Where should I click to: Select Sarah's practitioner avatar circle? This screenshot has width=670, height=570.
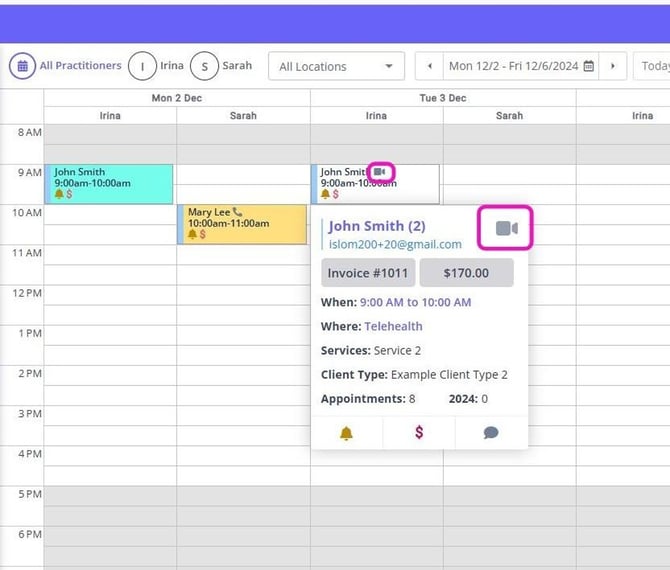pyautogui.click(x=204, y=66)
